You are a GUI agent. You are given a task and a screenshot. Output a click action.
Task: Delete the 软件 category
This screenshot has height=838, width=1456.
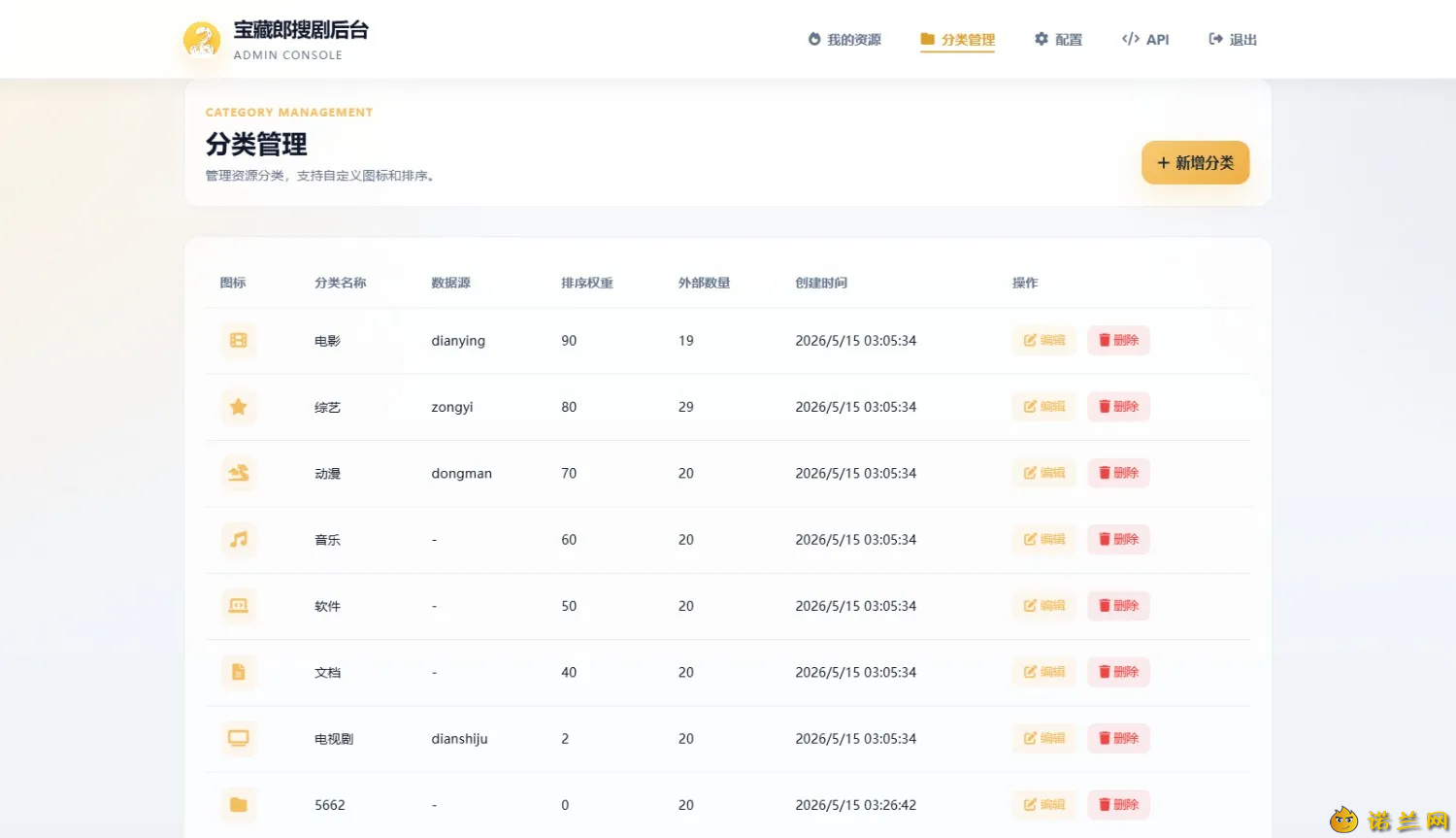pos(1118,606)
